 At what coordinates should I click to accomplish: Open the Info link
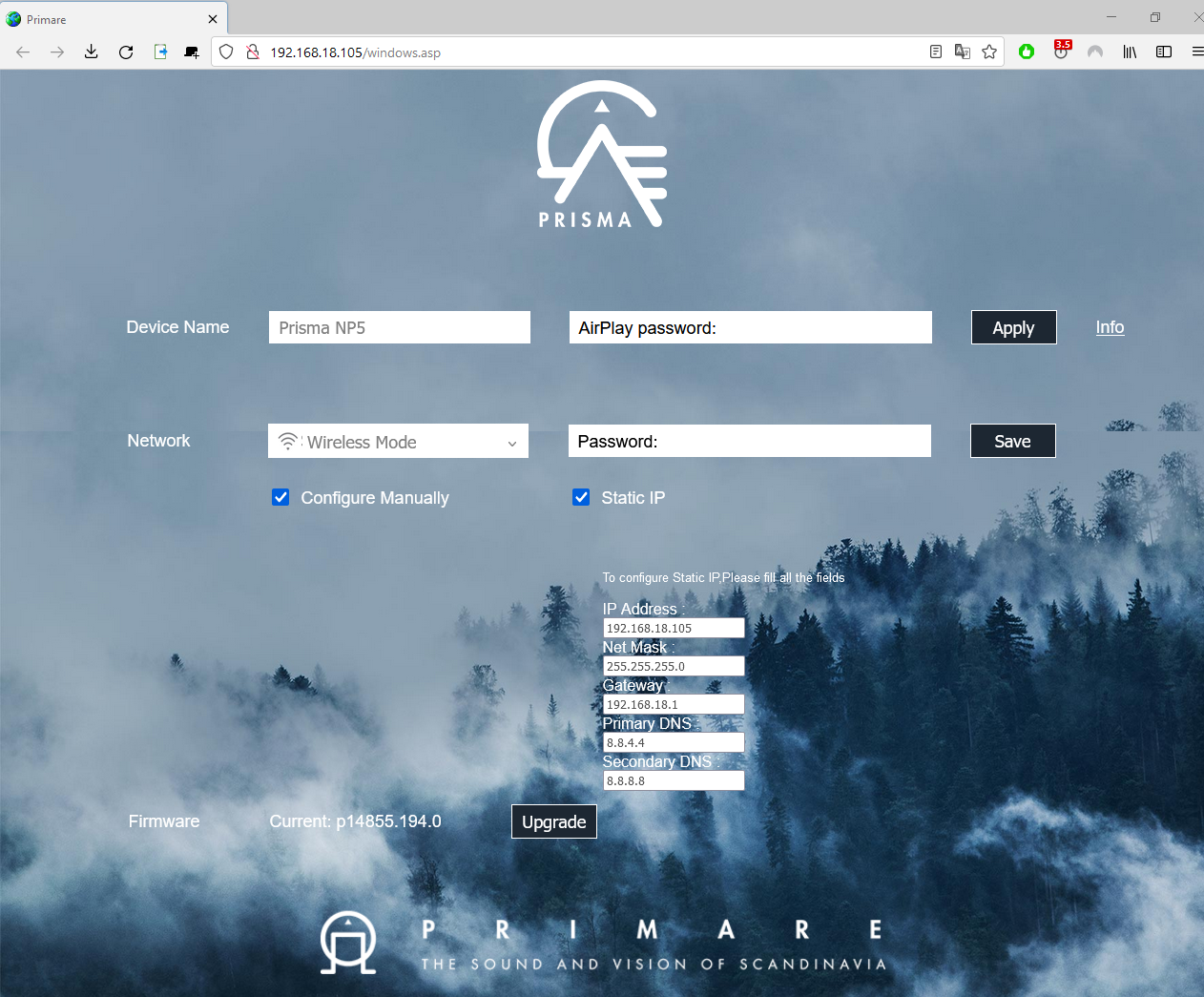(1110, 327)
